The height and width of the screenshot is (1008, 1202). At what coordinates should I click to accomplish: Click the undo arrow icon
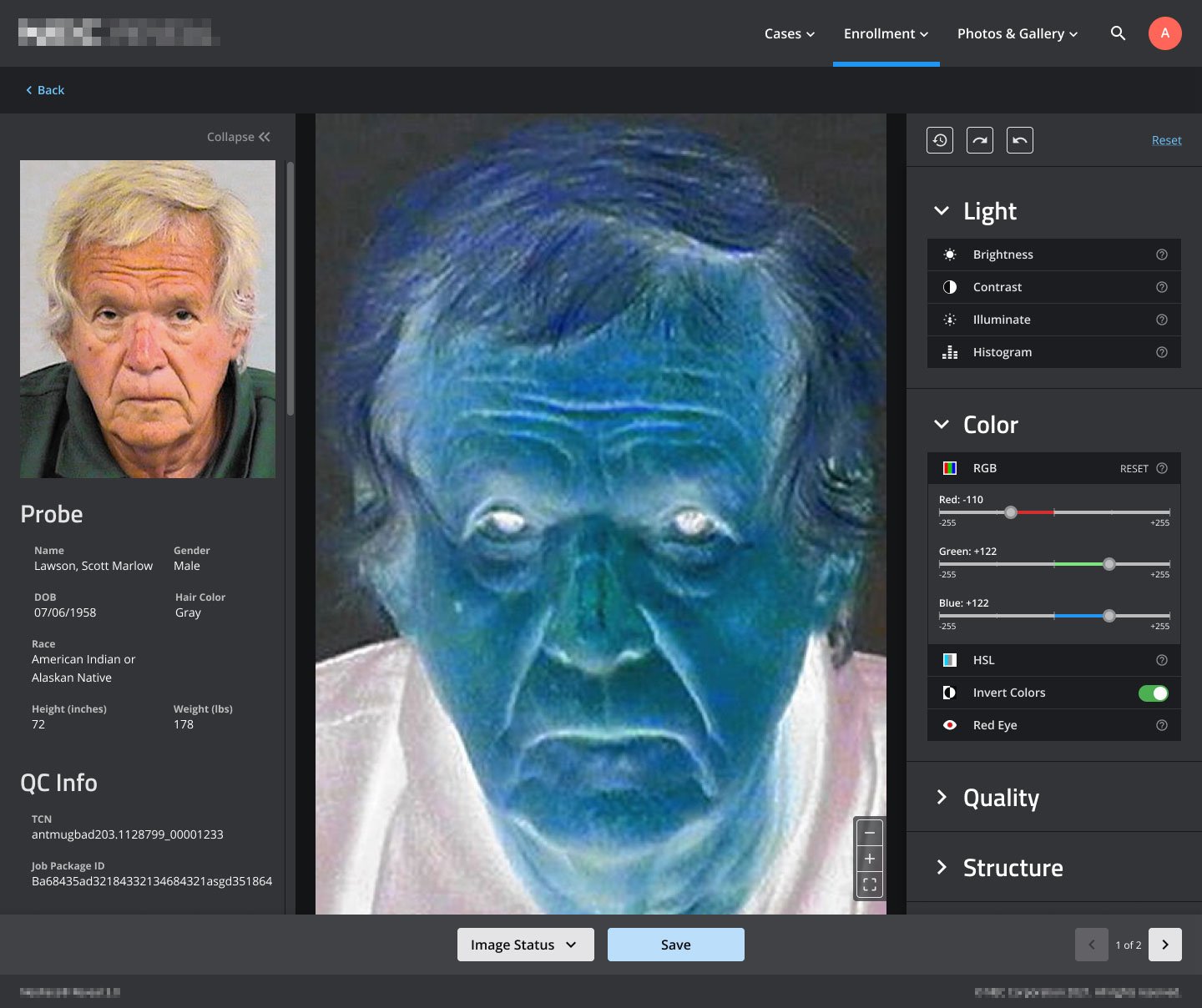click(1020, 140)
